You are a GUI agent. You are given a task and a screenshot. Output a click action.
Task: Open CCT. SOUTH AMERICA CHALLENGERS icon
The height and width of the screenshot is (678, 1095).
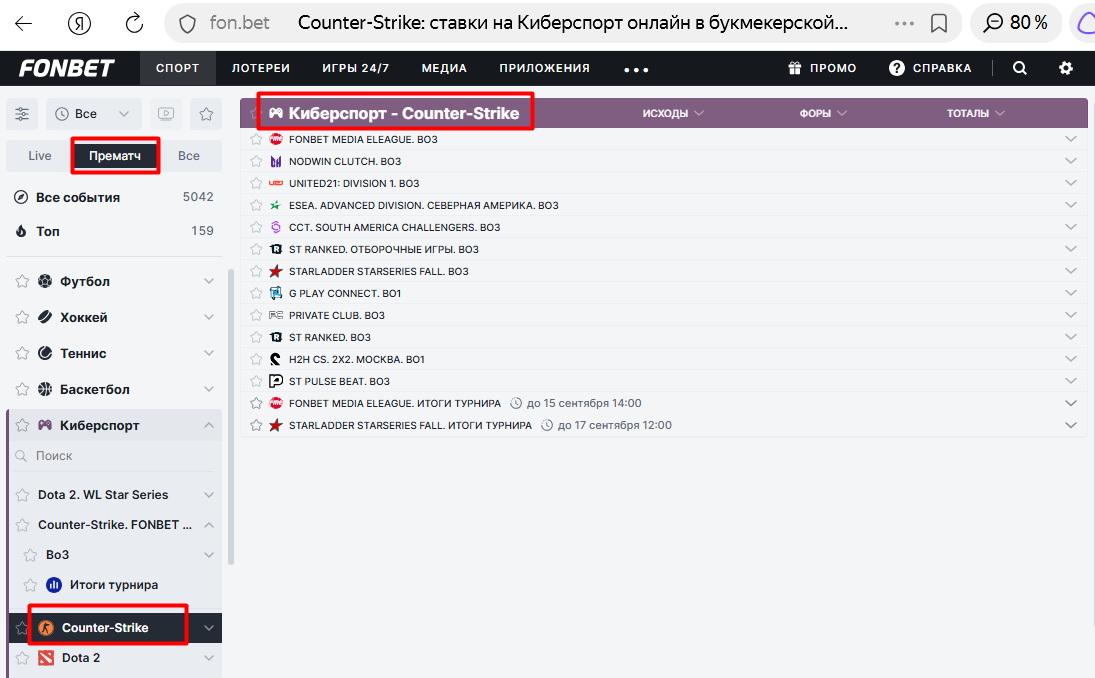276,228
